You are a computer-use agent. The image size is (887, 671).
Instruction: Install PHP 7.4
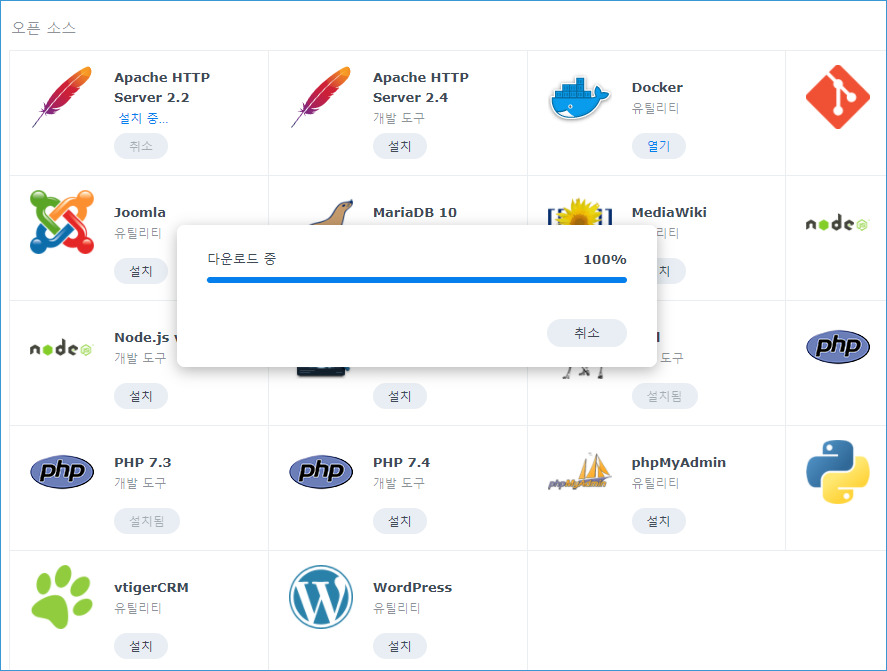[399, 521]
